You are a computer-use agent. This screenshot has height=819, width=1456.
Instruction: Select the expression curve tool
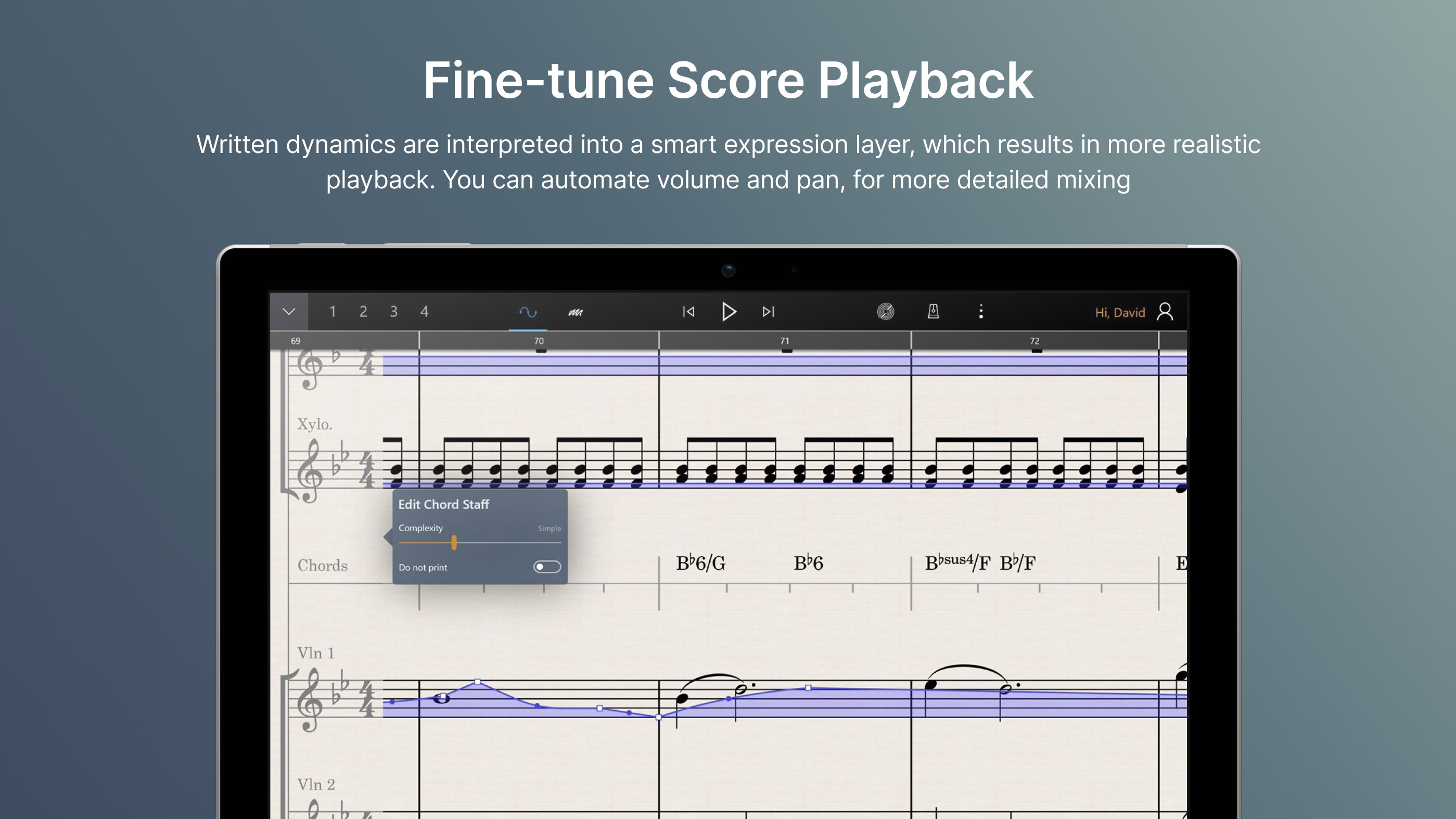click(529, 312)
